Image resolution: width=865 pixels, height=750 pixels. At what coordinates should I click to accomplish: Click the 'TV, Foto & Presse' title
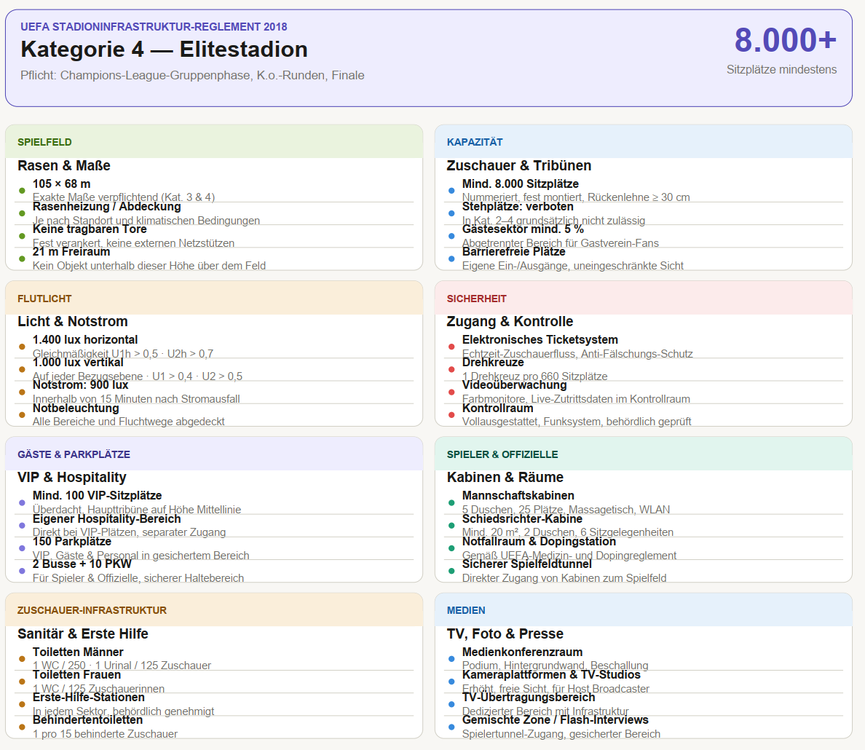(x=505, y=634)
